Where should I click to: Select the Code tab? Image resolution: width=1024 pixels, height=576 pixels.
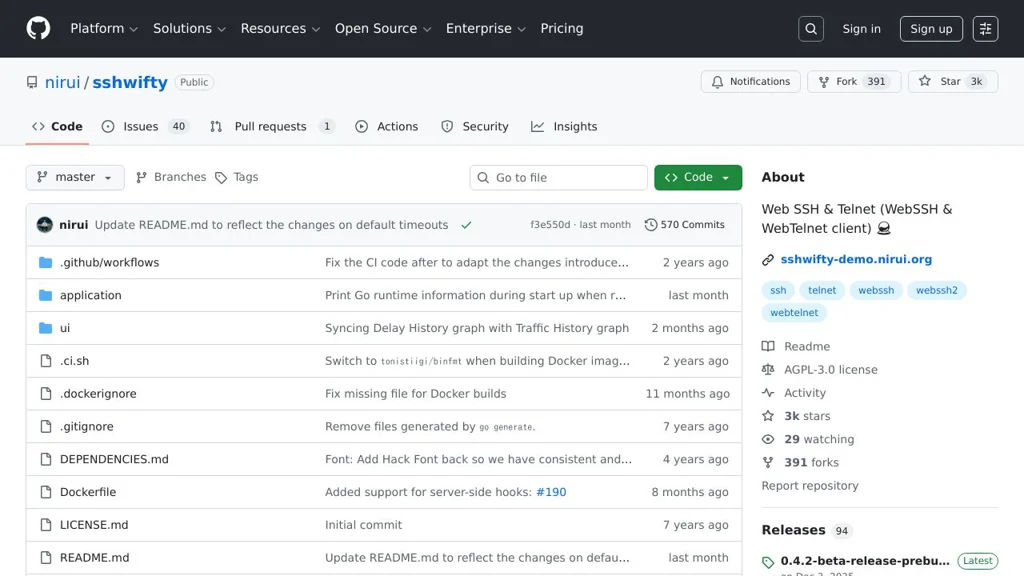pos(57,127)
